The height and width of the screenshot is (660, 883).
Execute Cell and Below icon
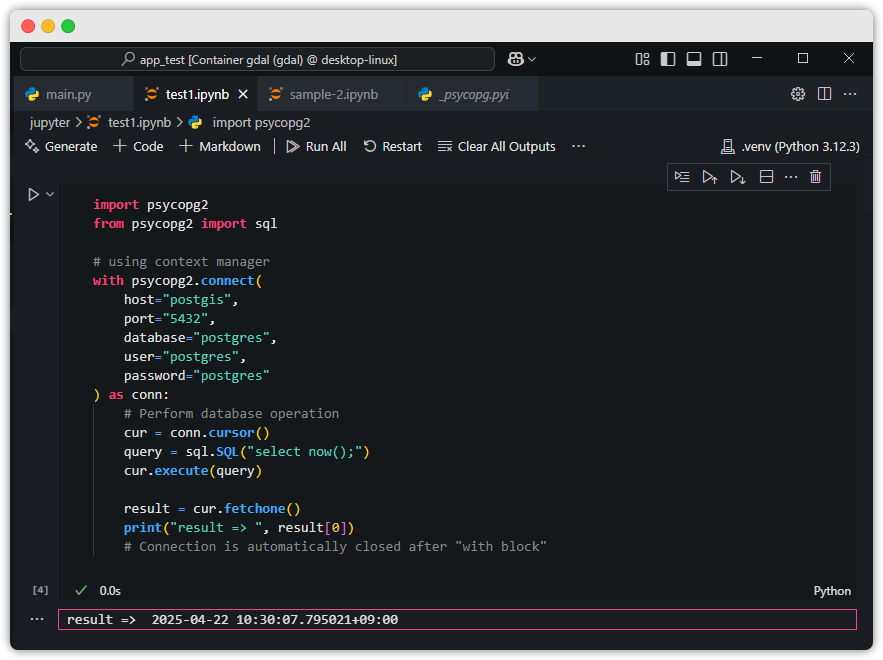[738, 177]
